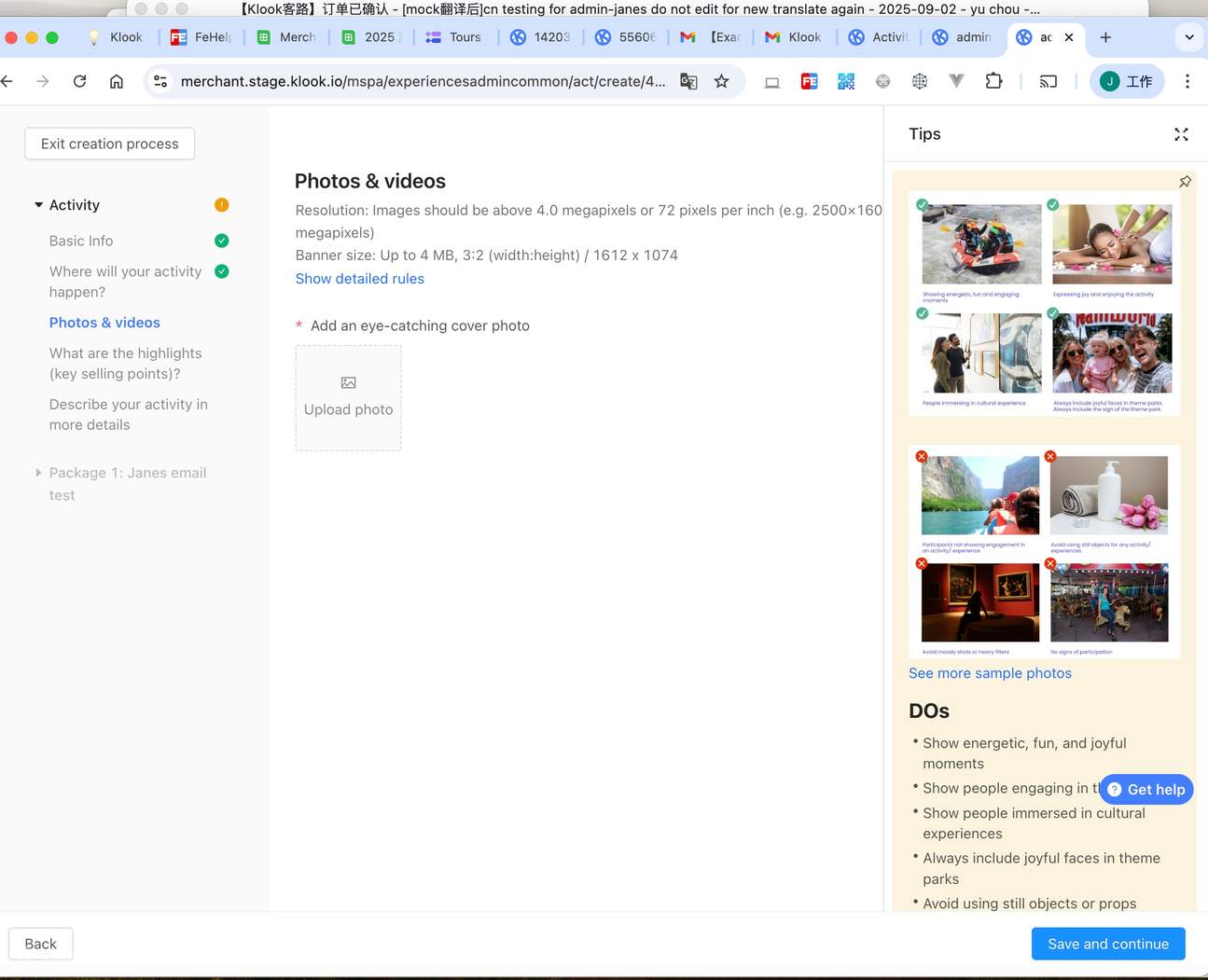Click the green check beside Basic Info
The height and width of the screenshot is (980, 1208).
[221, 241]
